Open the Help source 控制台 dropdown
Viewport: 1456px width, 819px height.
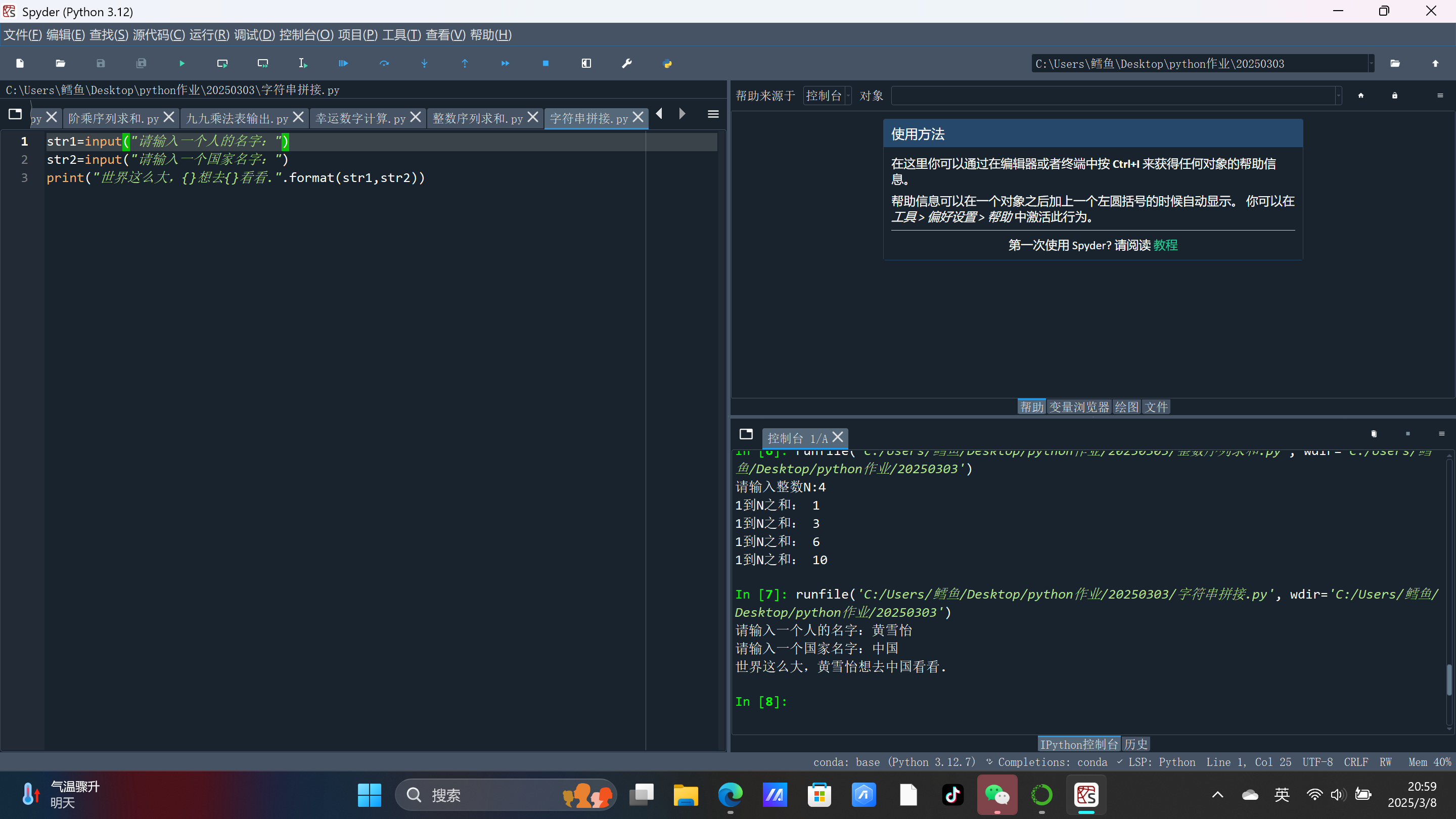(827, 96)
